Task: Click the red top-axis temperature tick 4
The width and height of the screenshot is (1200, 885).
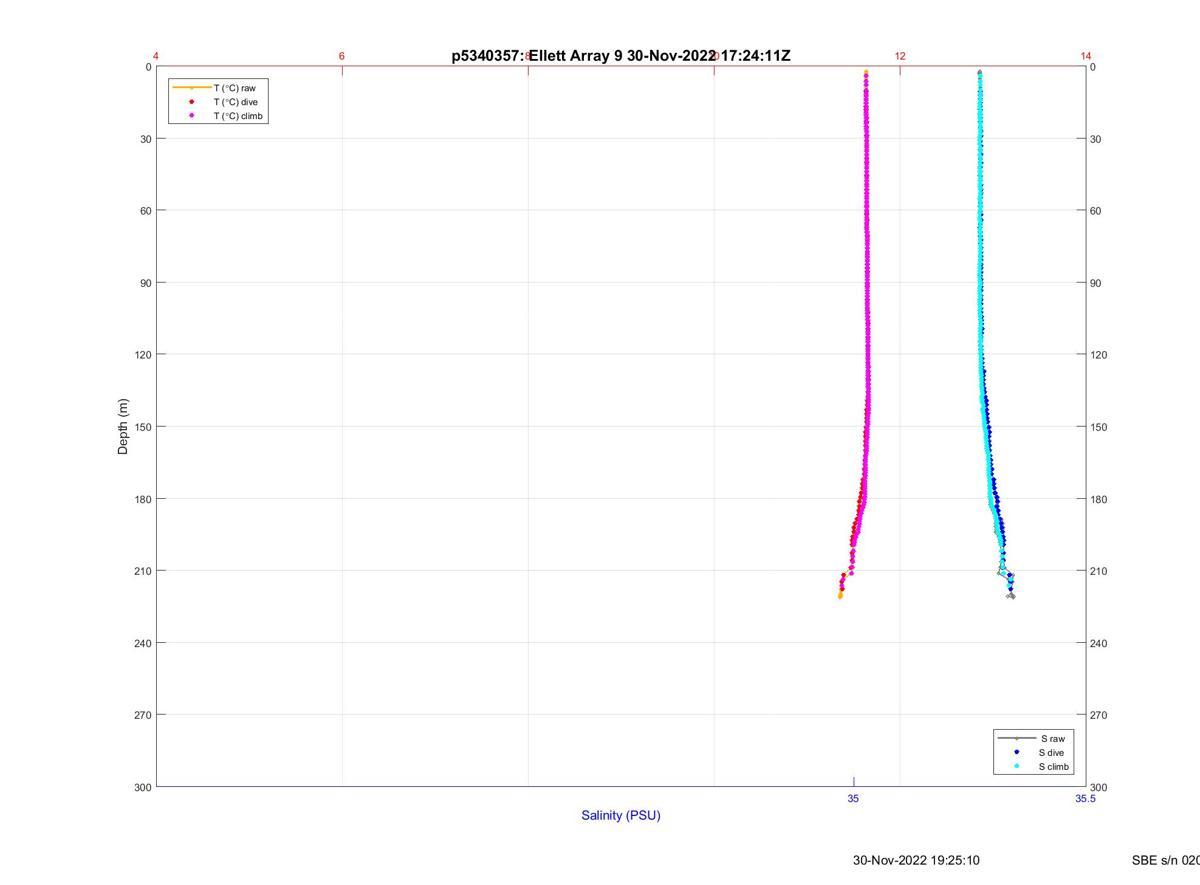Action: coord(157,56)
